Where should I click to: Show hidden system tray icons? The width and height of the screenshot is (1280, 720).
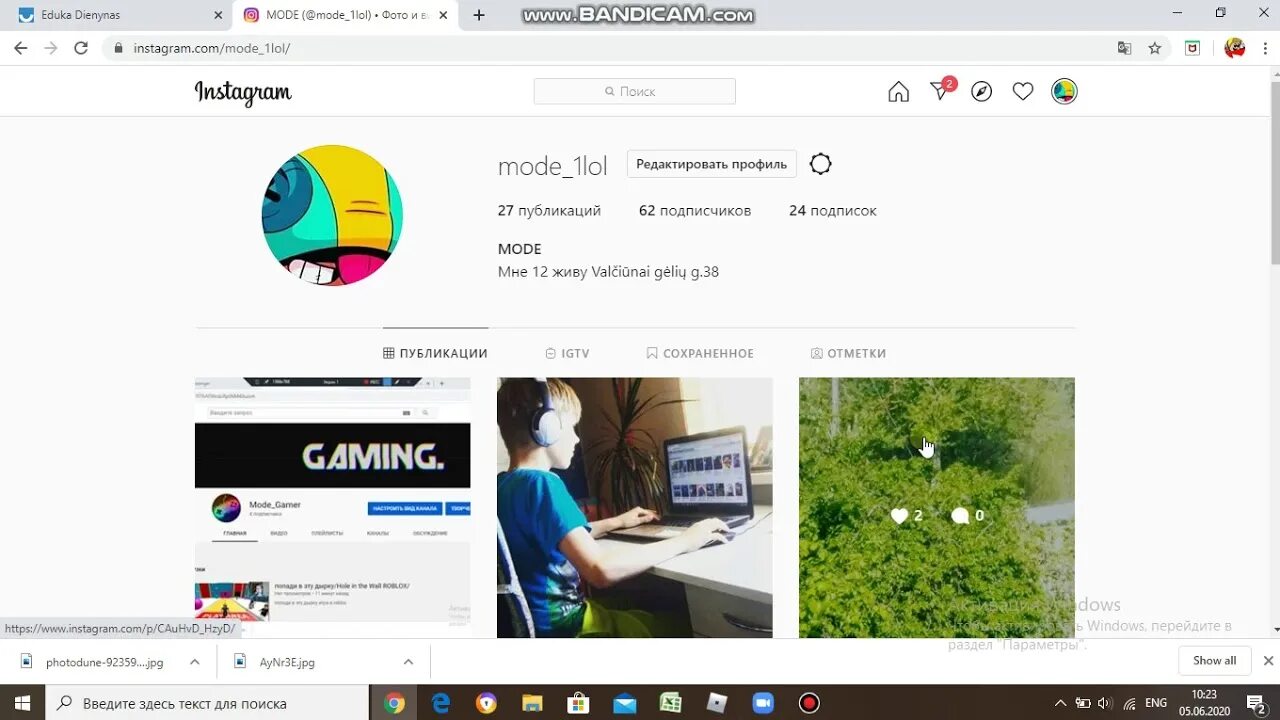[1060, 703]
